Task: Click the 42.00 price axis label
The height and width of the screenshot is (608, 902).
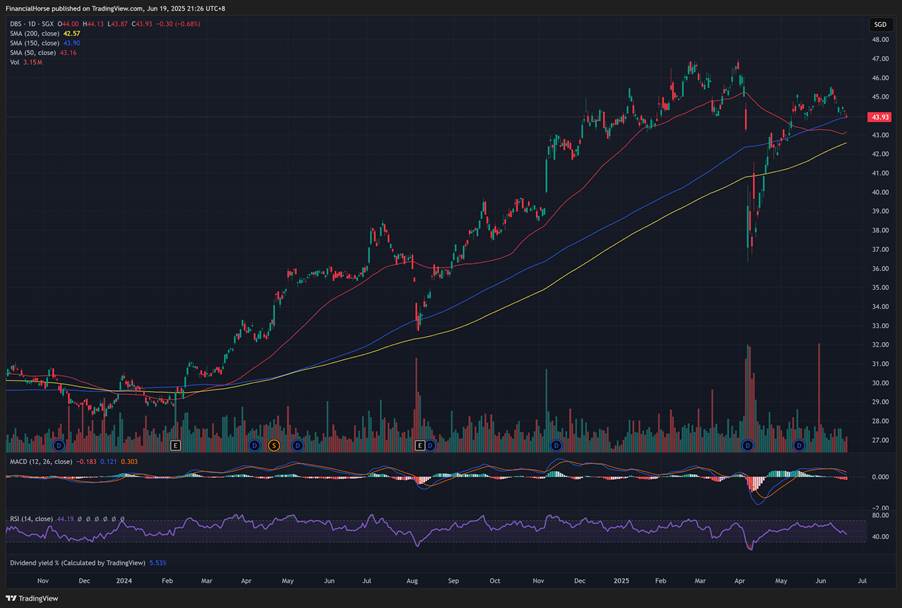Action: 880,154
